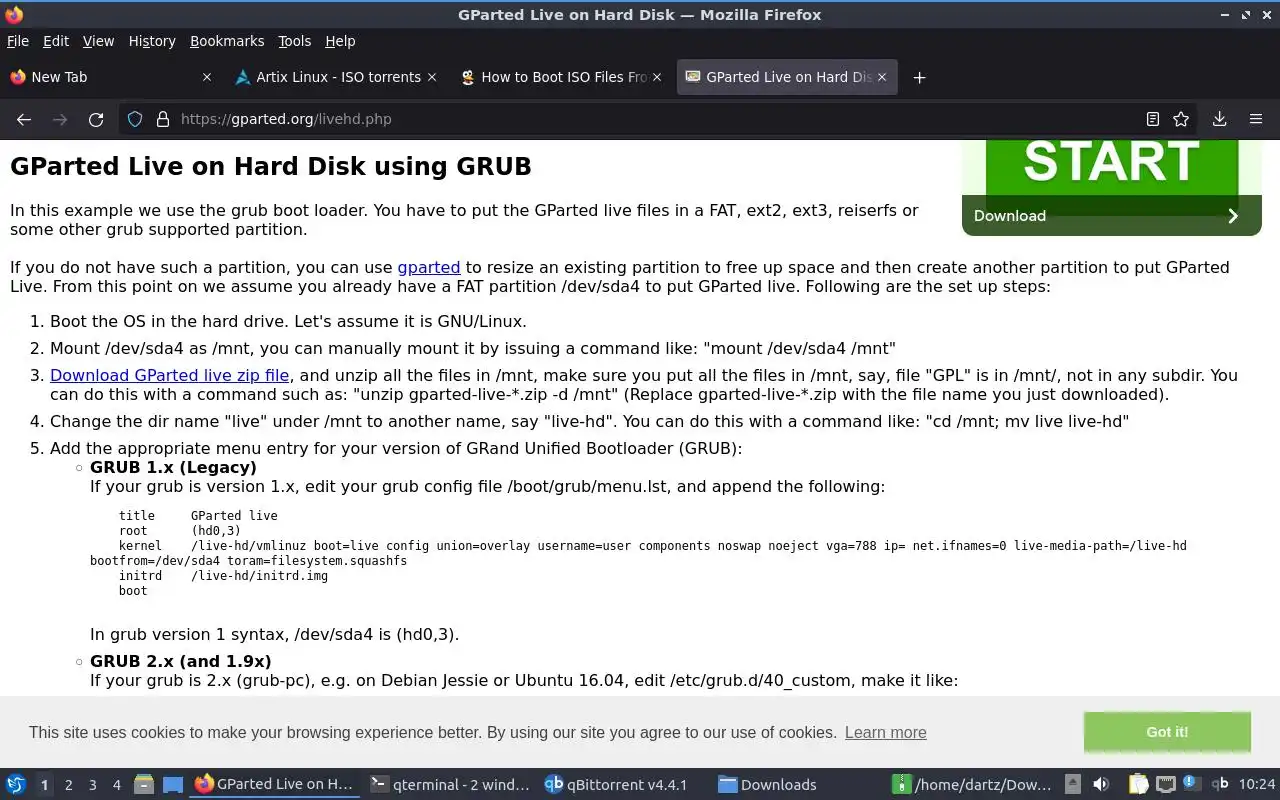Switch to virtual desktop 3
1280x800 pixels.
click(x=92, y=785)
